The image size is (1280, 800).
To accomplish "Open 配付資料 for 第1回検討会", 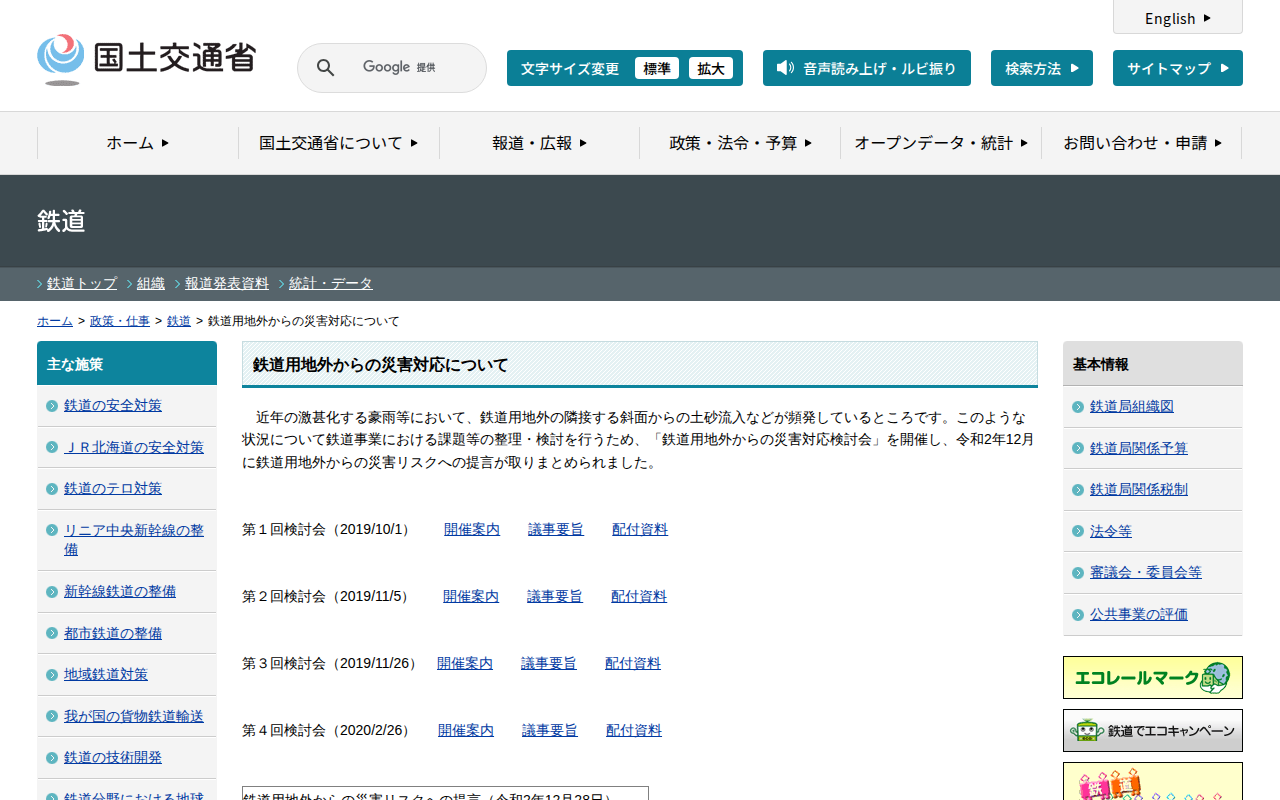I will point(640,529).
